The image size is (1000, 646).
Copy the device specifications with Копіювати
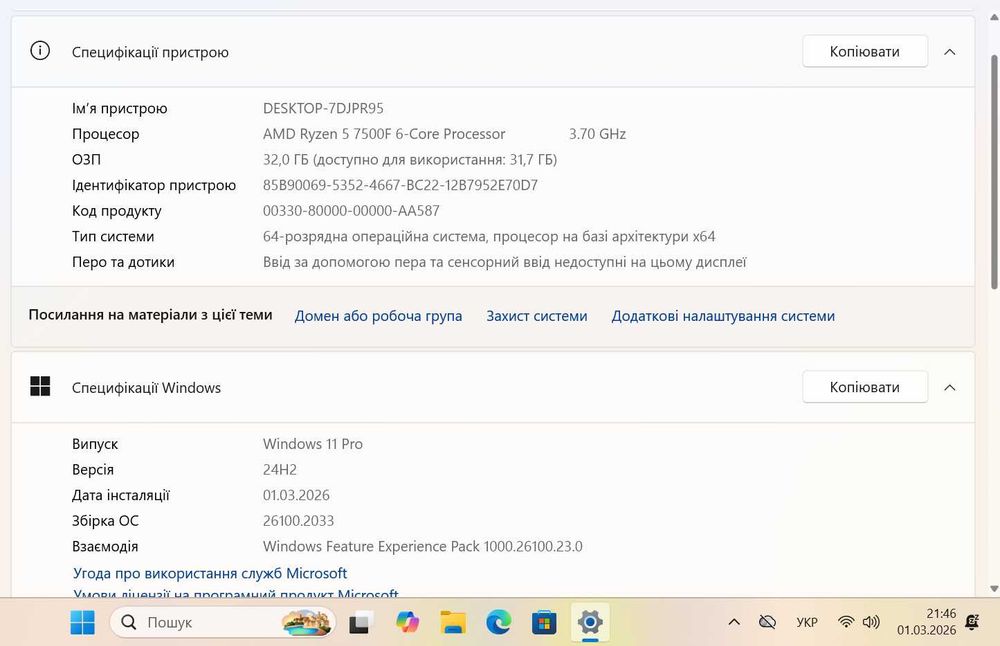pos(865,52)
